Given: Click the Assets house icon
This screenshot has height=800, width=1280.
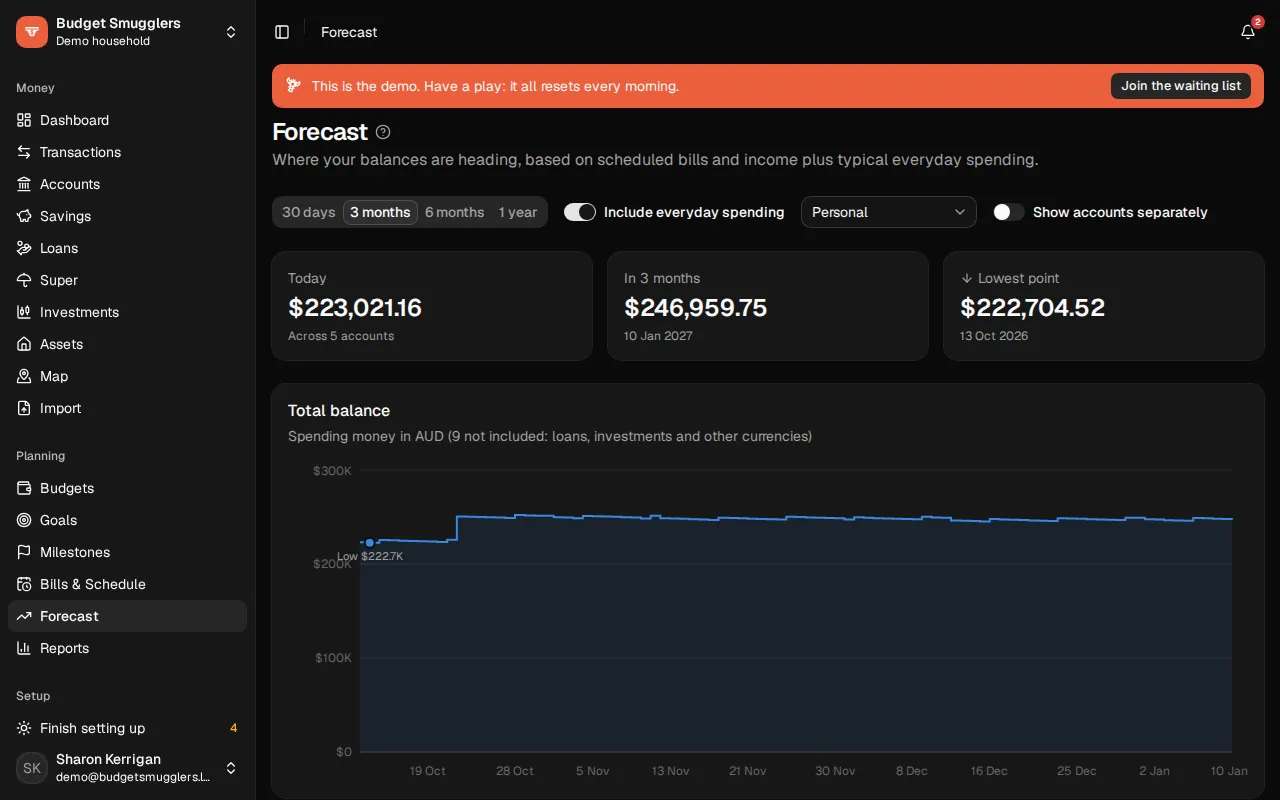Looking at the screenshot, I should pyautogui.click(x=24, y=344).
